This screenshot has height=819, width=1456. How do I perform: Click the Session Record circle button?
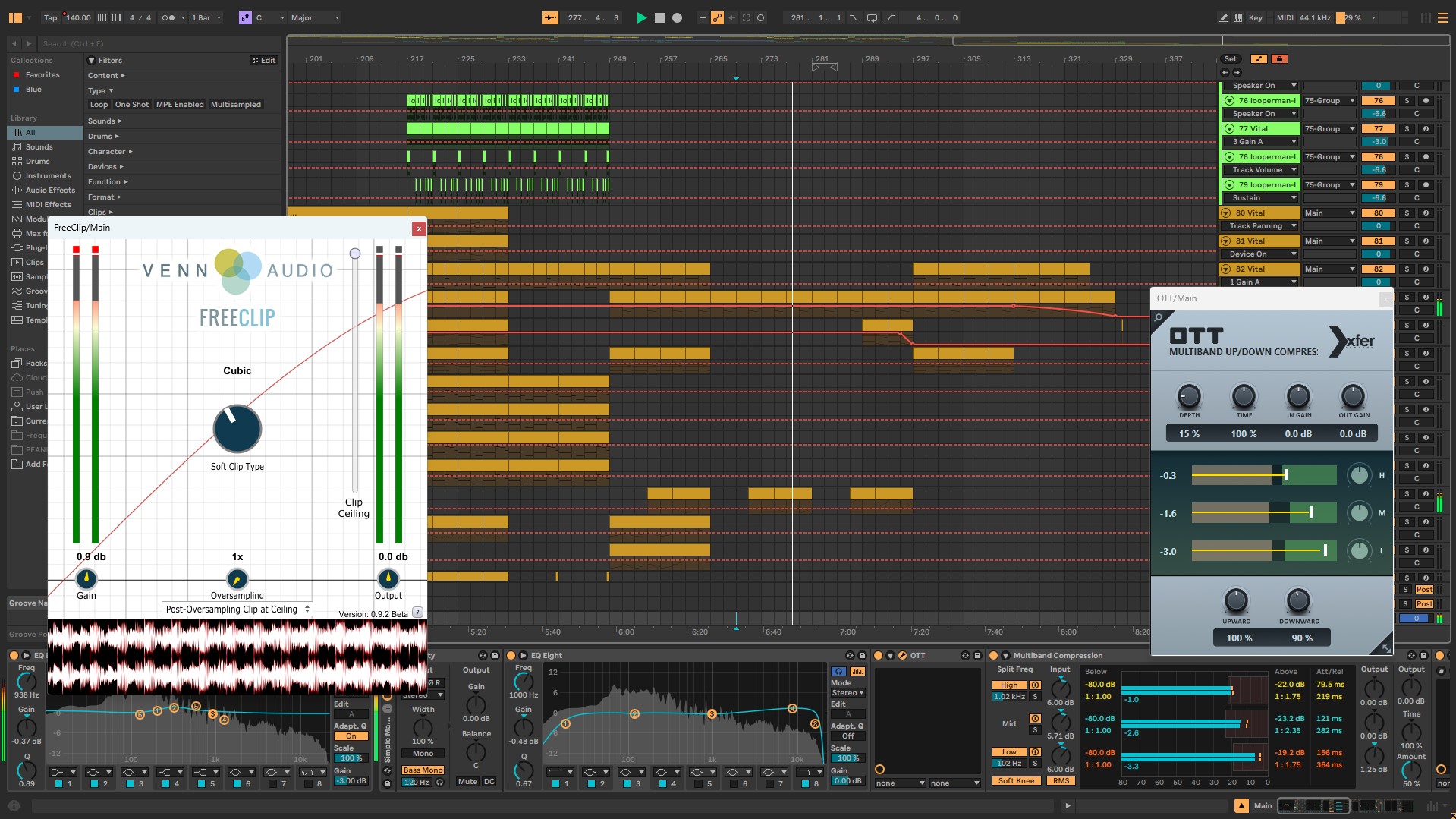point(761,17)
